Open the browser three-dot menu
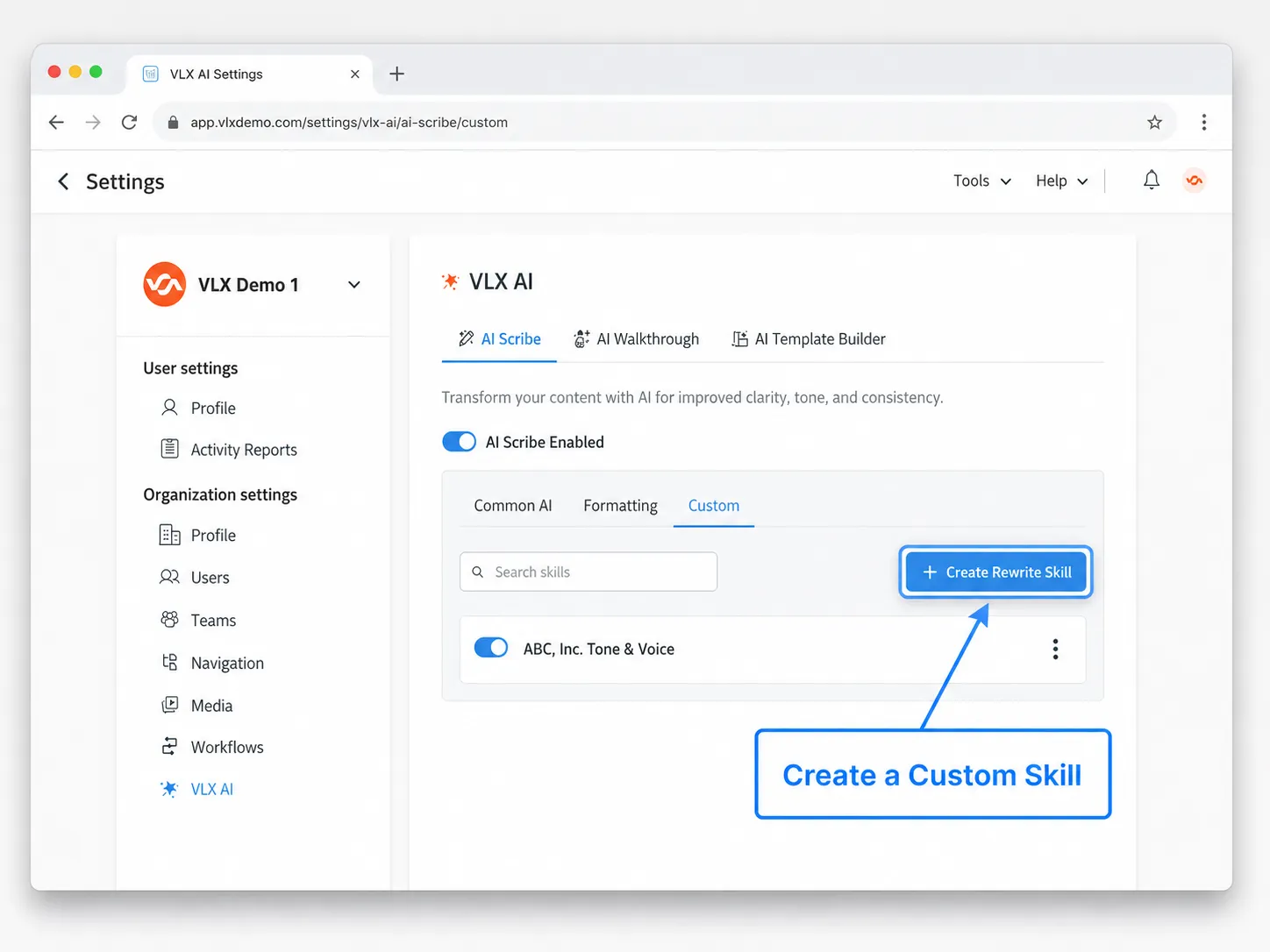 pyautogui.click(x=1203, y=122)
